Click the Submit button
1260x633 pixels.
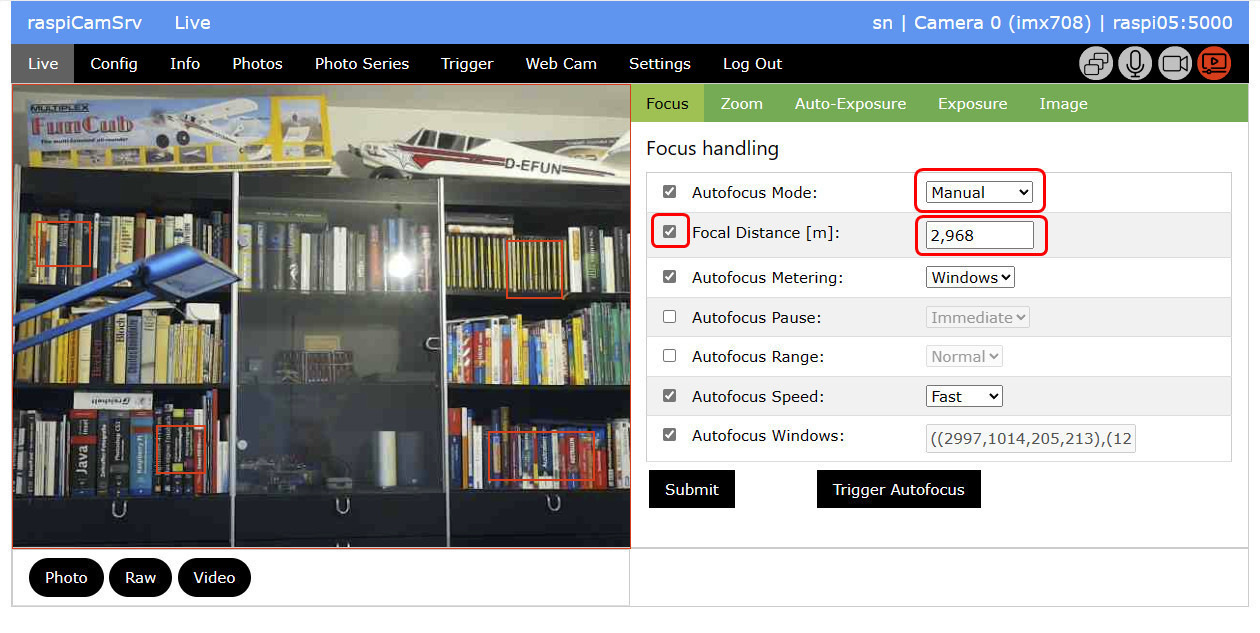[691, 489]
